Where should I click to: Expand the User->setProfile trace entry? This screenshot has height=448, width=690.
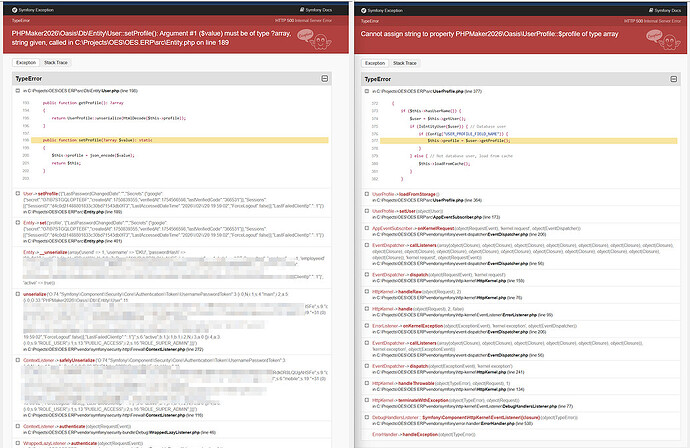[18, 193]
